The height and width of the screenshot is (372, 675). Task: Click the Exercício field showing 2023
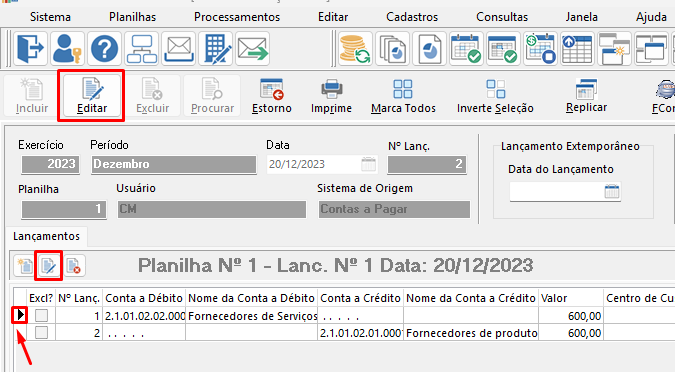50,164
